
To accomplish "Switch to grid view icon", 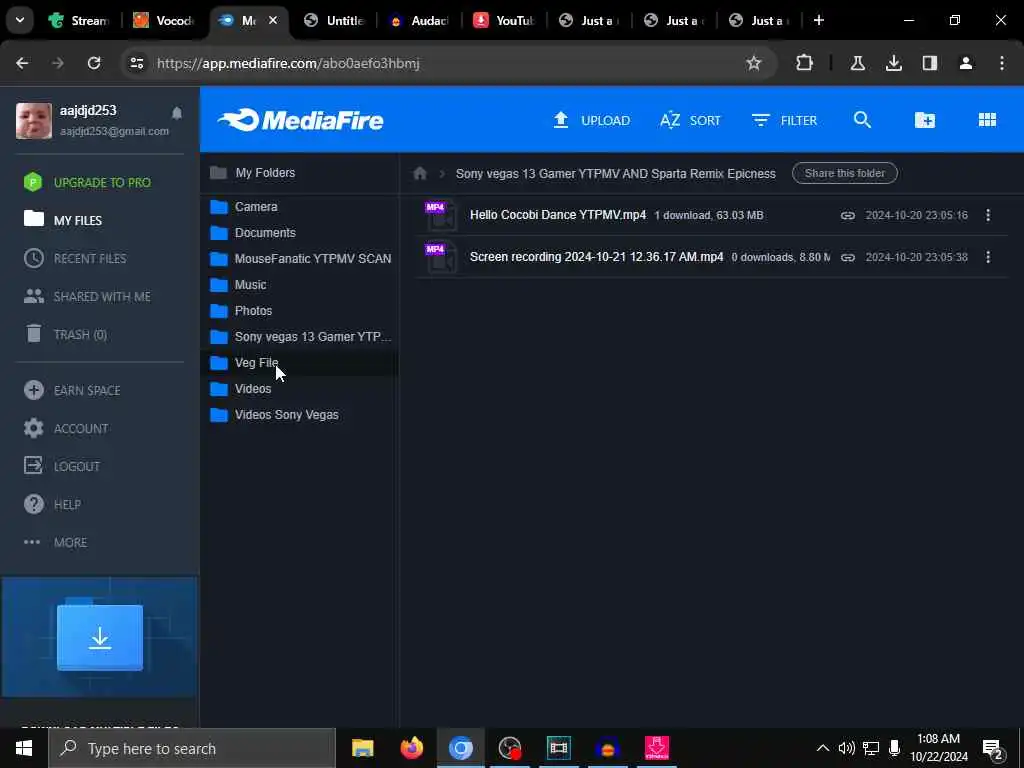I will click(x=987, y=120).
